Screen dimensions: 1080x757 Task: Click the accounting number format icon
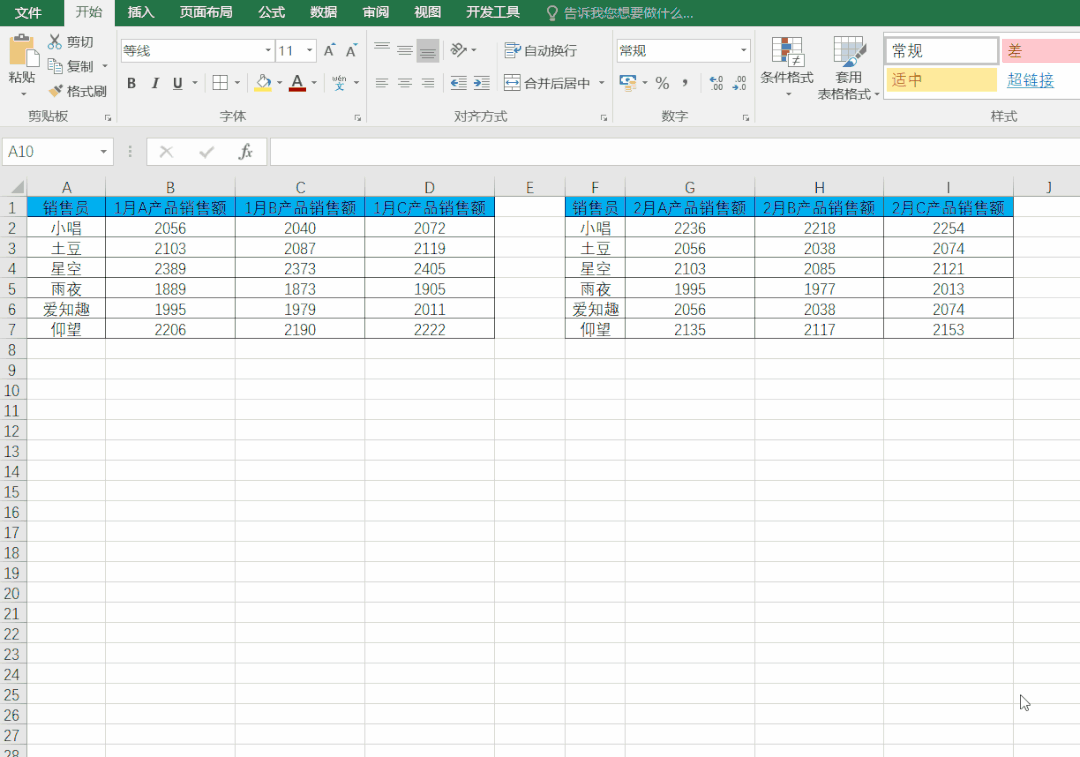click(627, 83)
